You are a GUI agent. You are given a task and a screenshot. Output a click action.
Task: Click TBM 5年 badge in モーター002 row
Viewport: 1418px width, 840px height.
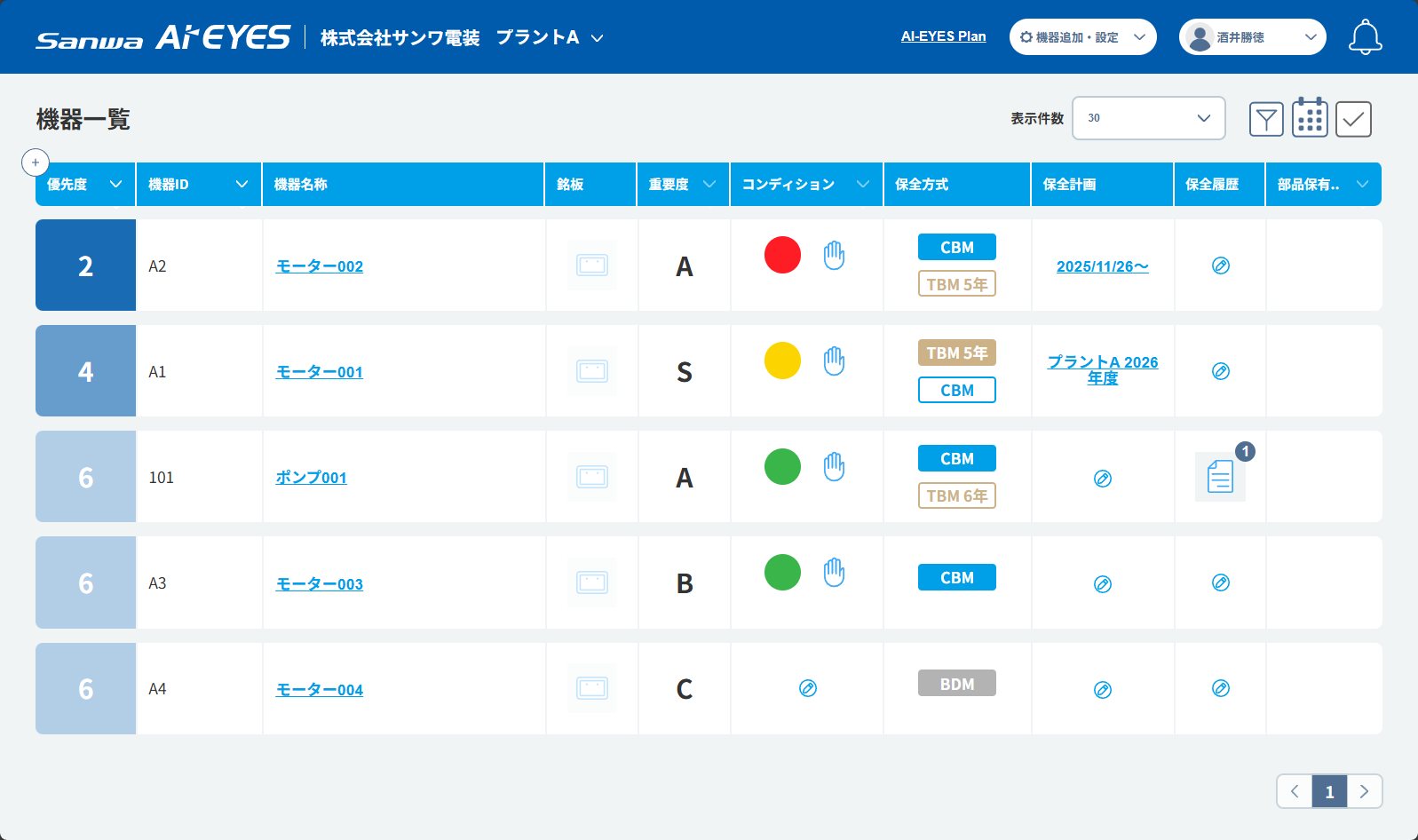point(957,284)
